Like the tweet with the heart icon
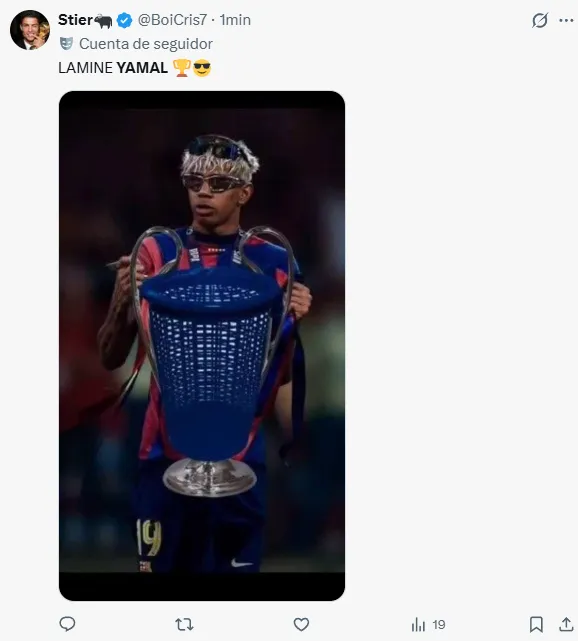 pyautogui.click(x=301, y=624)
